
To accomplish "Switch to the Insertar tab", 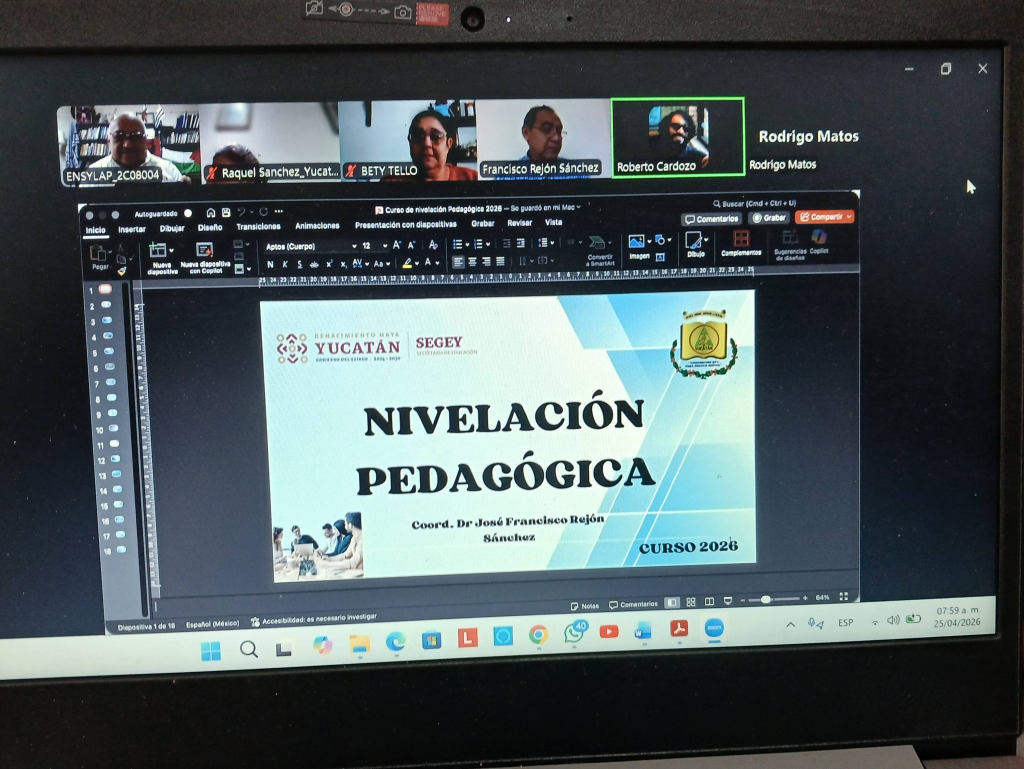I will tap(131, 229).
